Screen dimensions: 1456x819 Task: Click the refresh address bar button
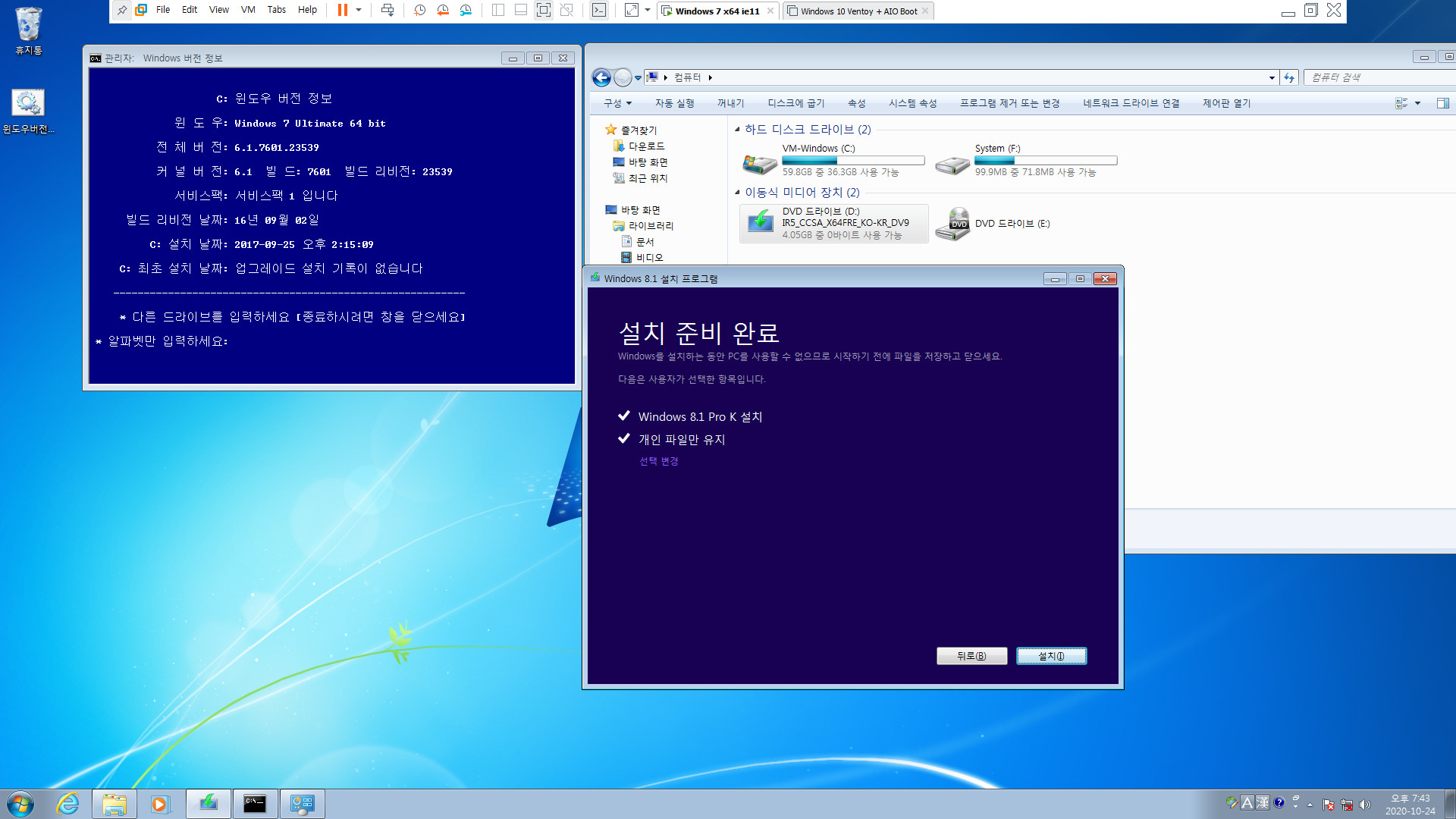click(x=1289, y=77)
